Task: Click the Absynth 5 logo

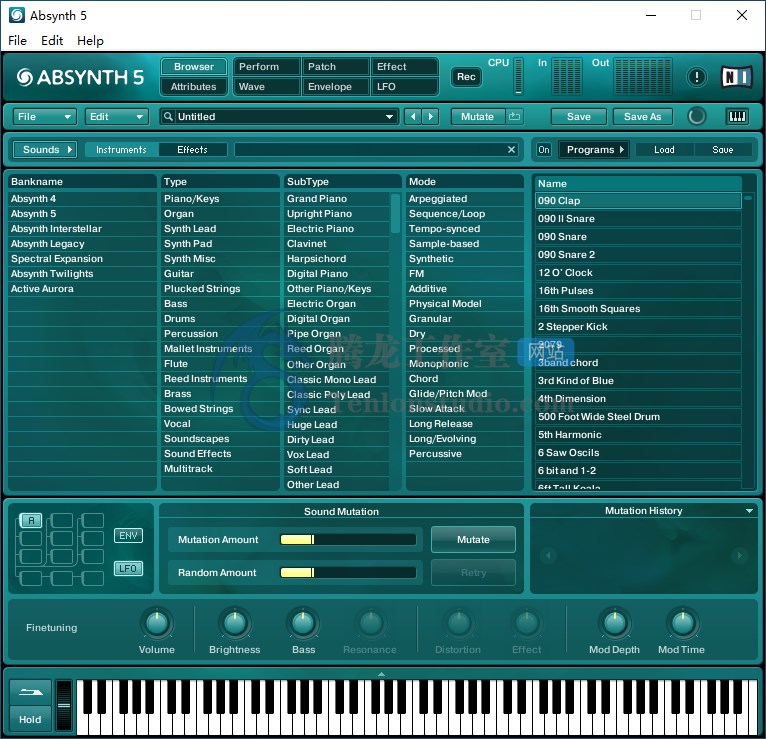Action: pyautogui.click(x=80, y=77)
